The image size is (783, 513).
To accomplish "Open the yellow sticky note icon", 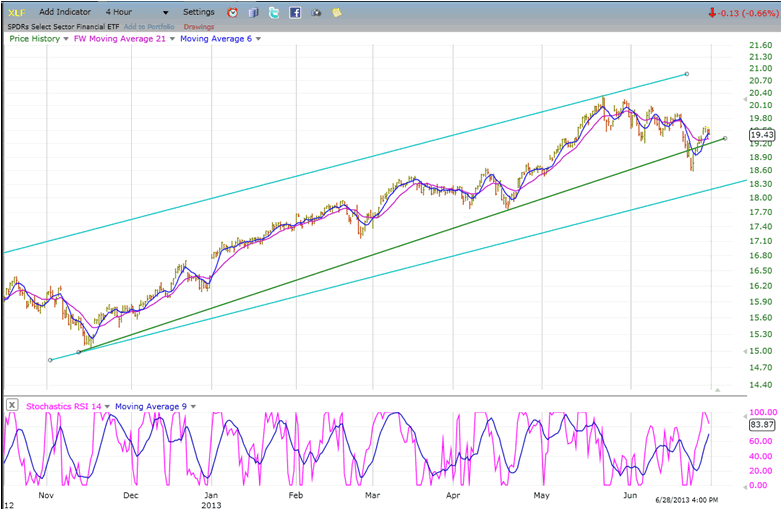I will tap(337, 12).
